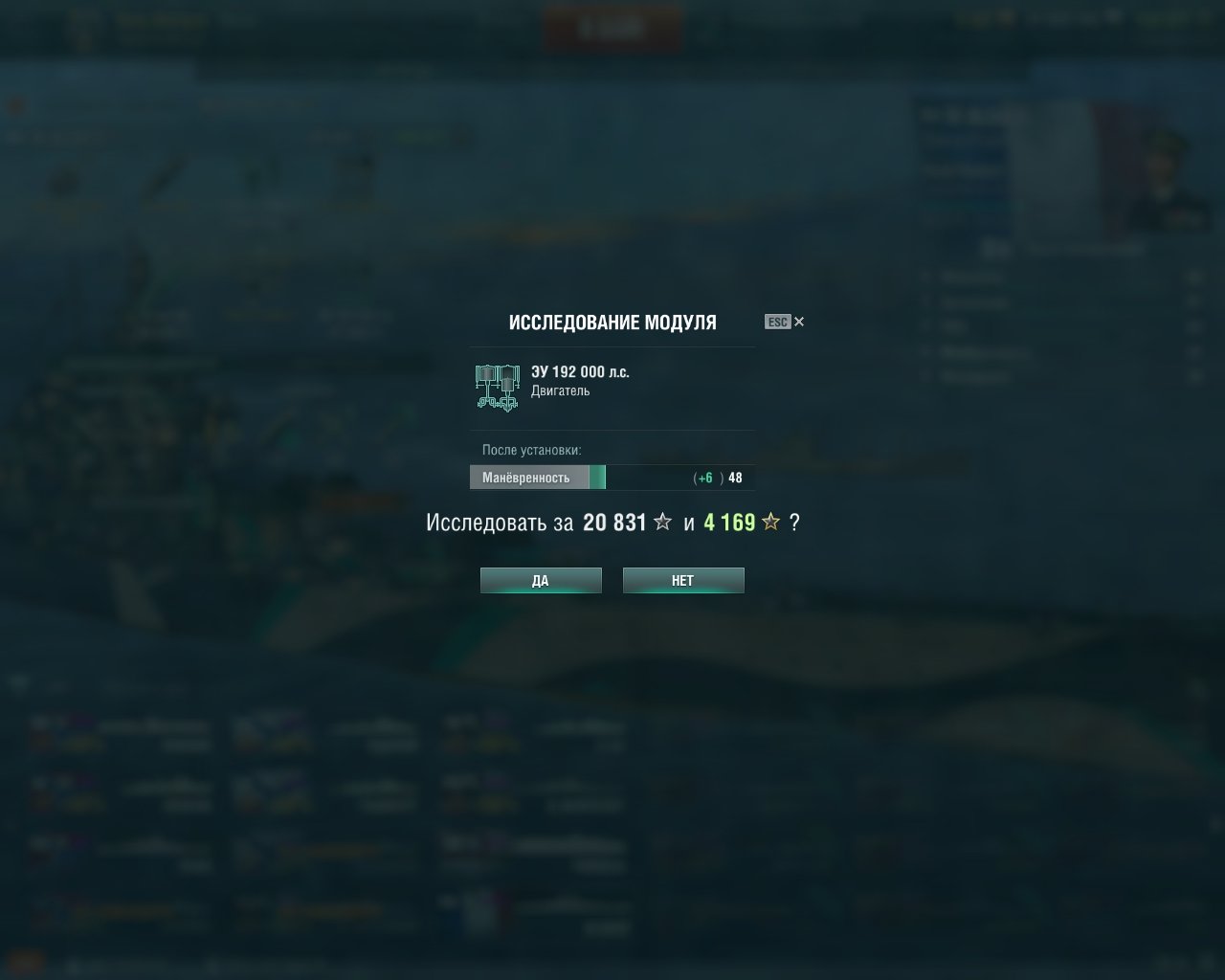The width and height of the screenshot is (1225, 980).
Task: Decline research with the НЕТ button
Action: [x=683, y=580]
